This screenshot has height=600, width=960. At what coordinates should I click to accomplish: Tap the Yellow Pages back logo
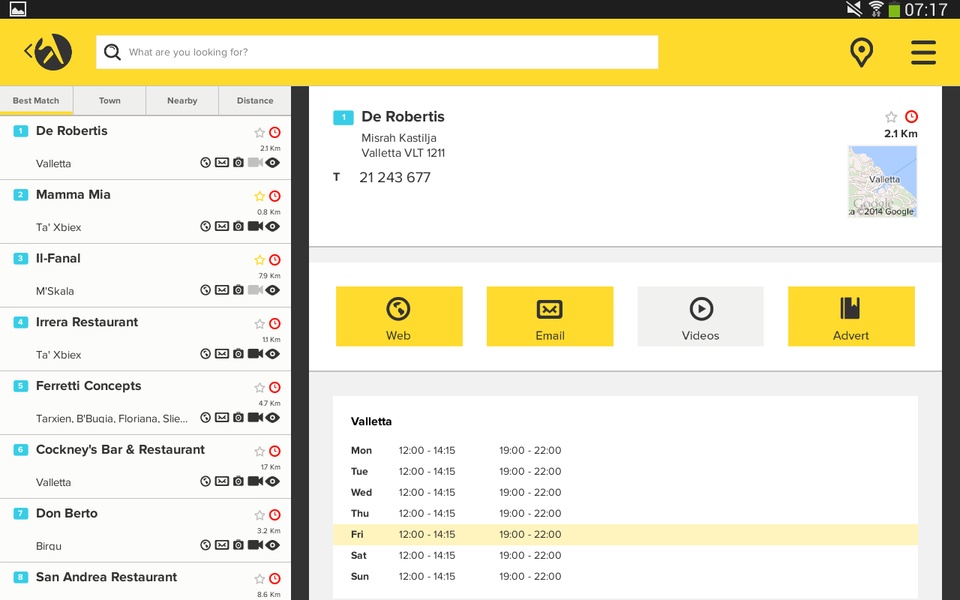coord(48,51)
